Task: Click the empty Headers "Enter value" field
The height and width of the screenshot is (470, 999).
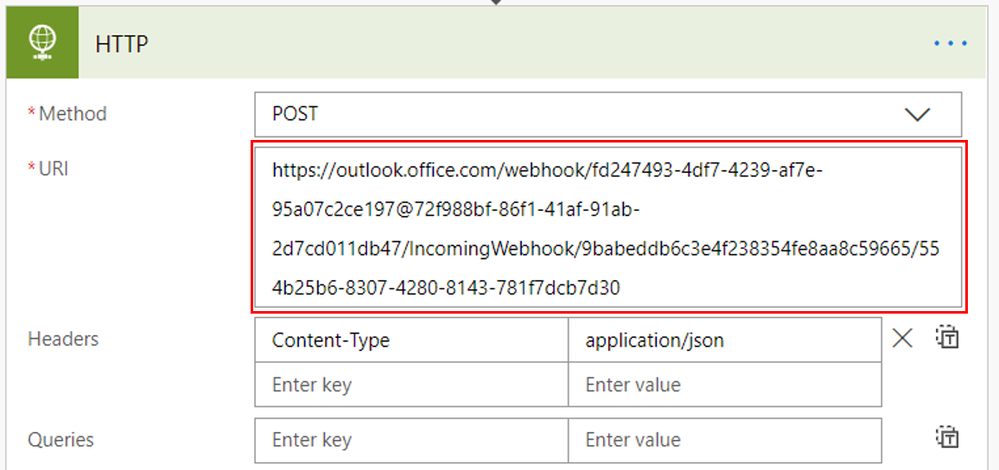Action: 725,385
